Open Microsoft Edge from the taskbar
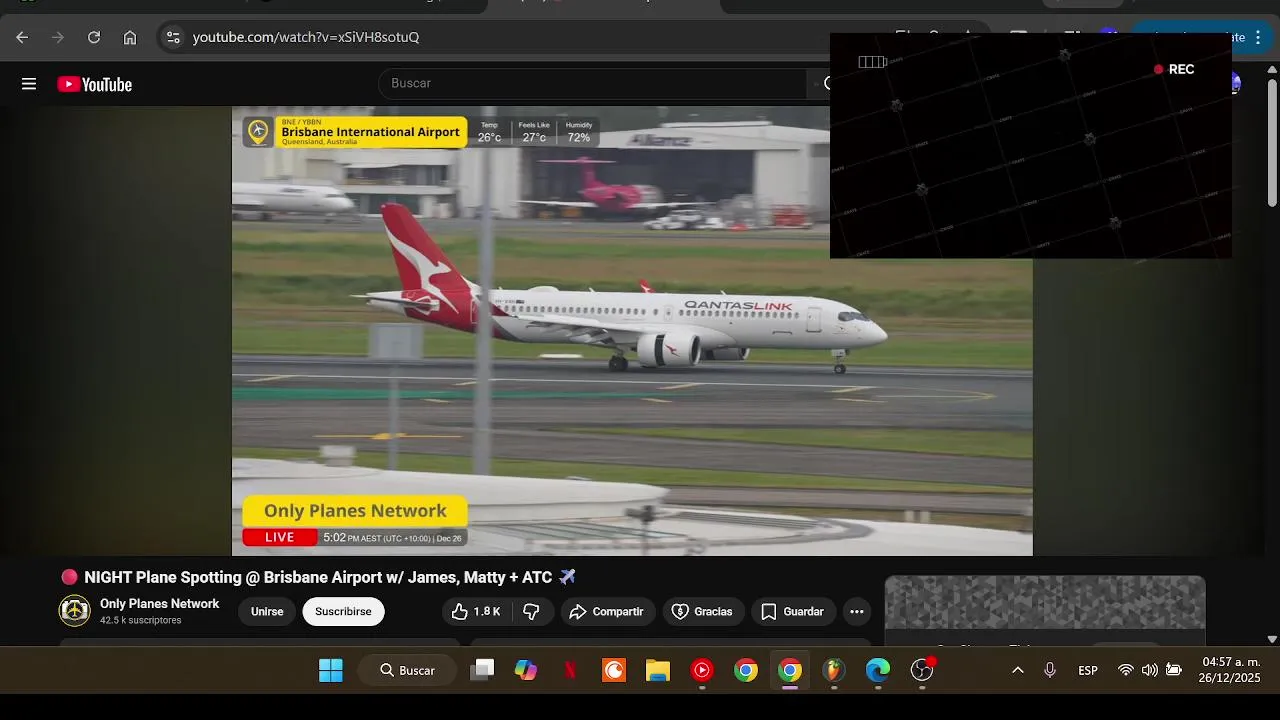The image size is (1280, 720). click(x=878, y=670)
